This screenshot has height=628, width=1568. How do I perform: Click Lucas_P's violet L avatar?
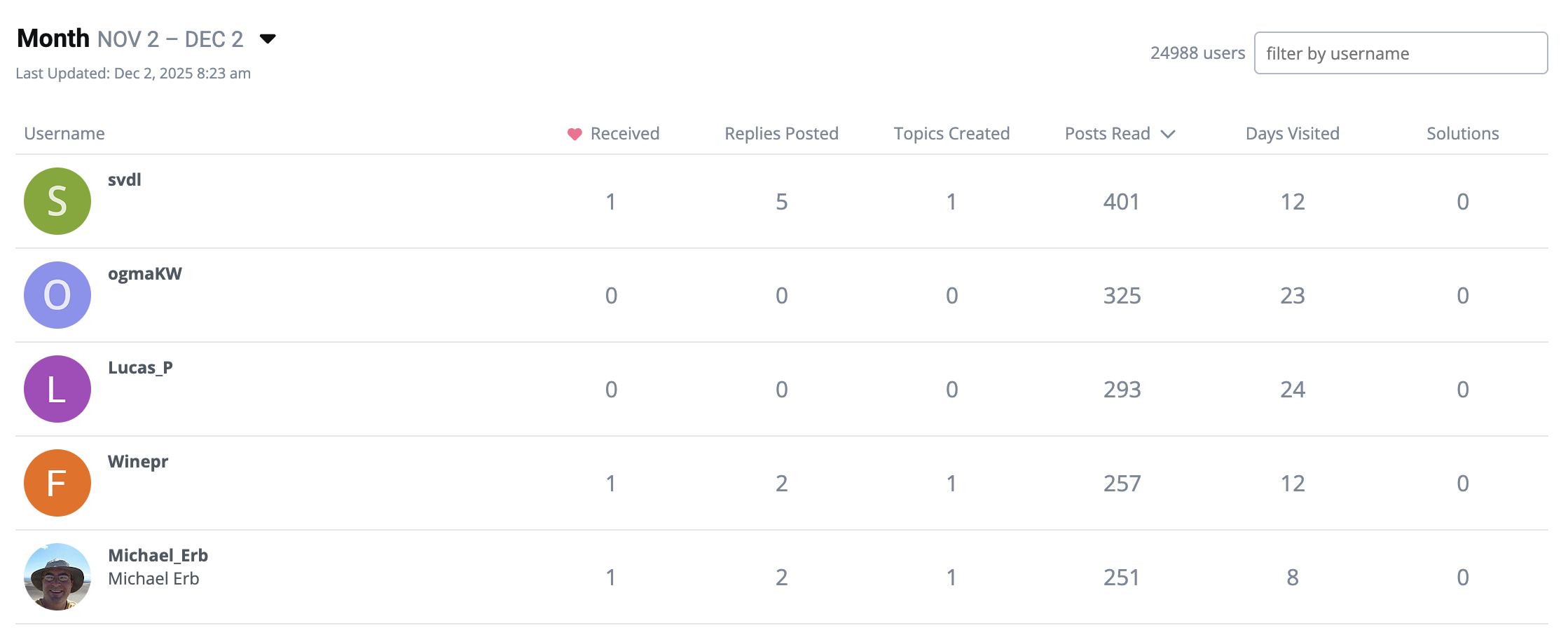(x=57, y=389)
